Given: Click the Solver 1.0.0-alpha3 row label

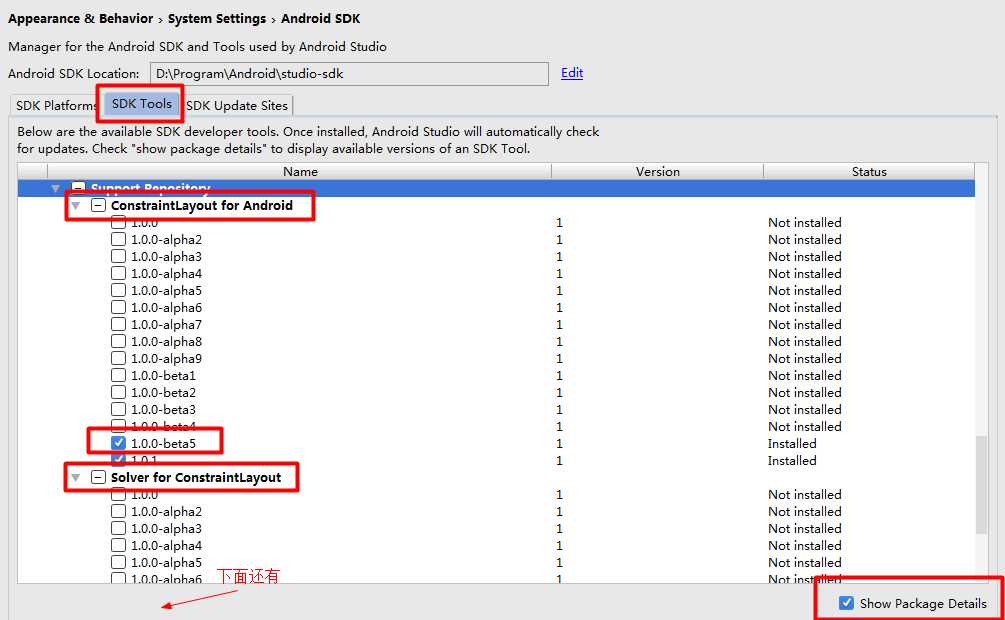Looking at the screenshot, I should (167, 529).
